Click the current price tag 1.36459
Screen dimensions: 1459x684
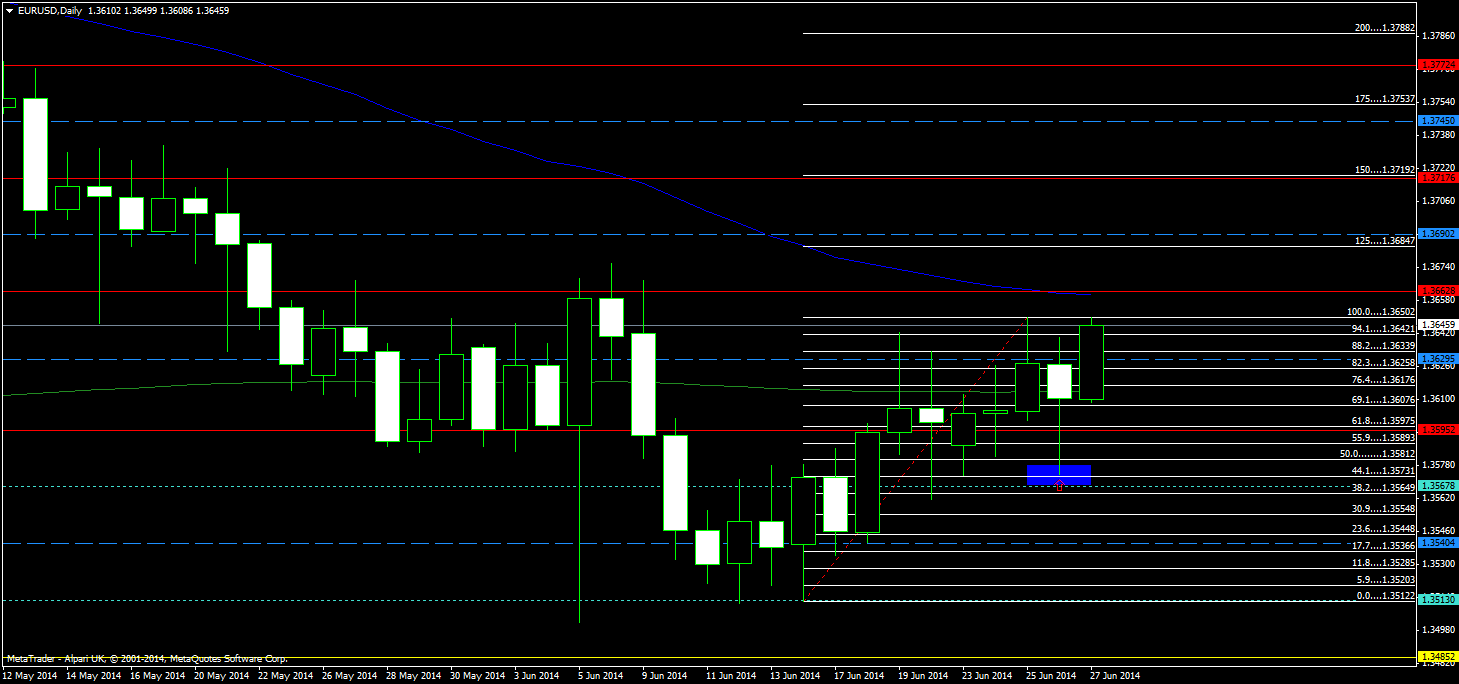point(1439,324)
